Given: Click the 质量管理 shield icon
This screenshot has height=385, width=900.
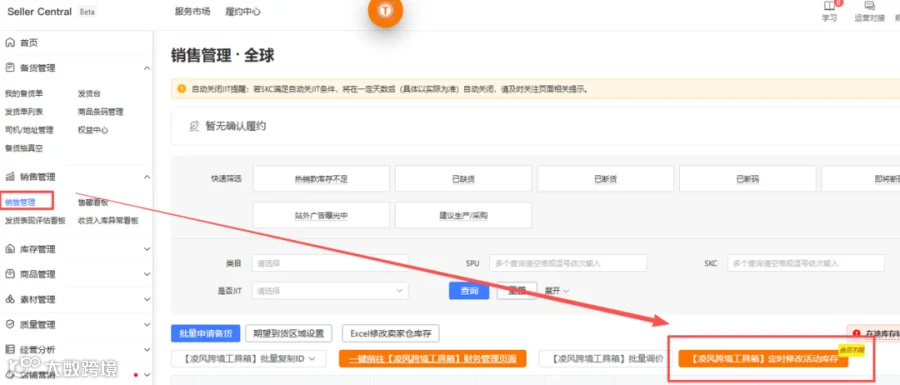Looking at the screenshot, I should [9, 324].
